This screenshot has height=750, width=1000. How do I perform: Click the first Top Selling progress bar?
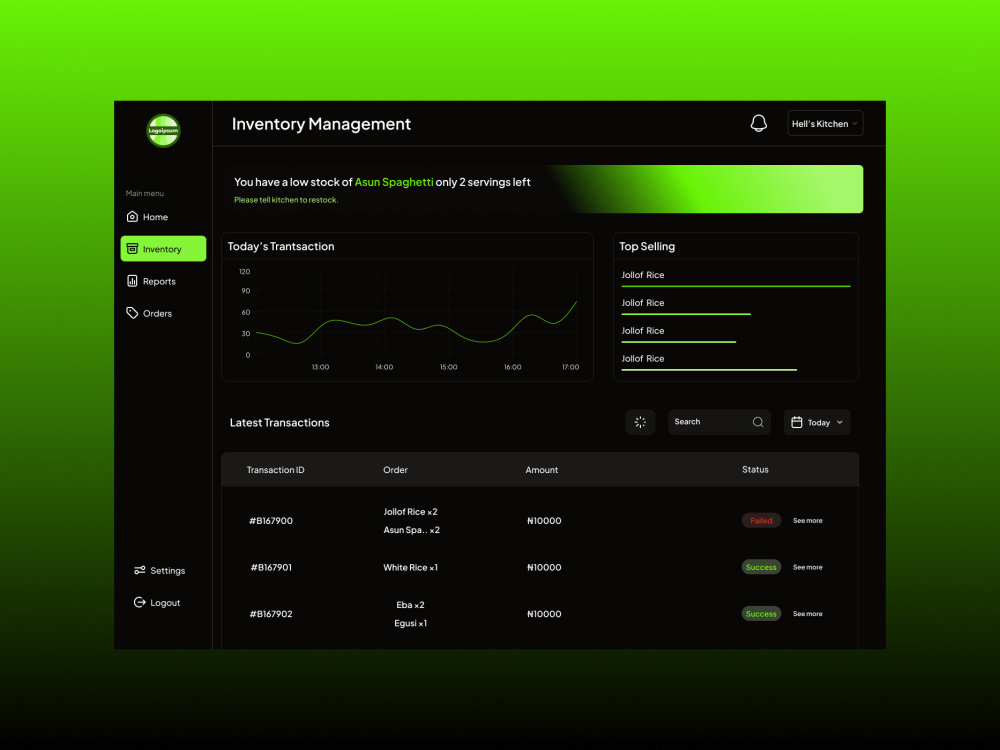click(x=736, y=286)
